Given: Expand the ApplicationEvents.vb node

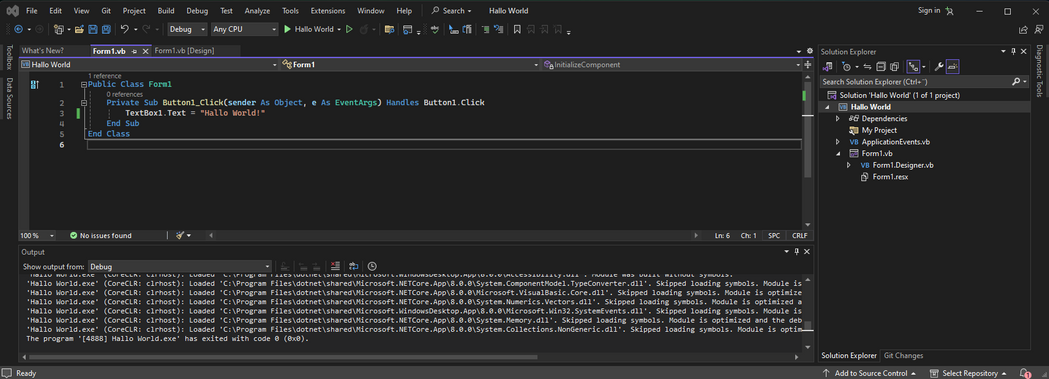Looking at the screenshot, I should (x=838, y=142).
